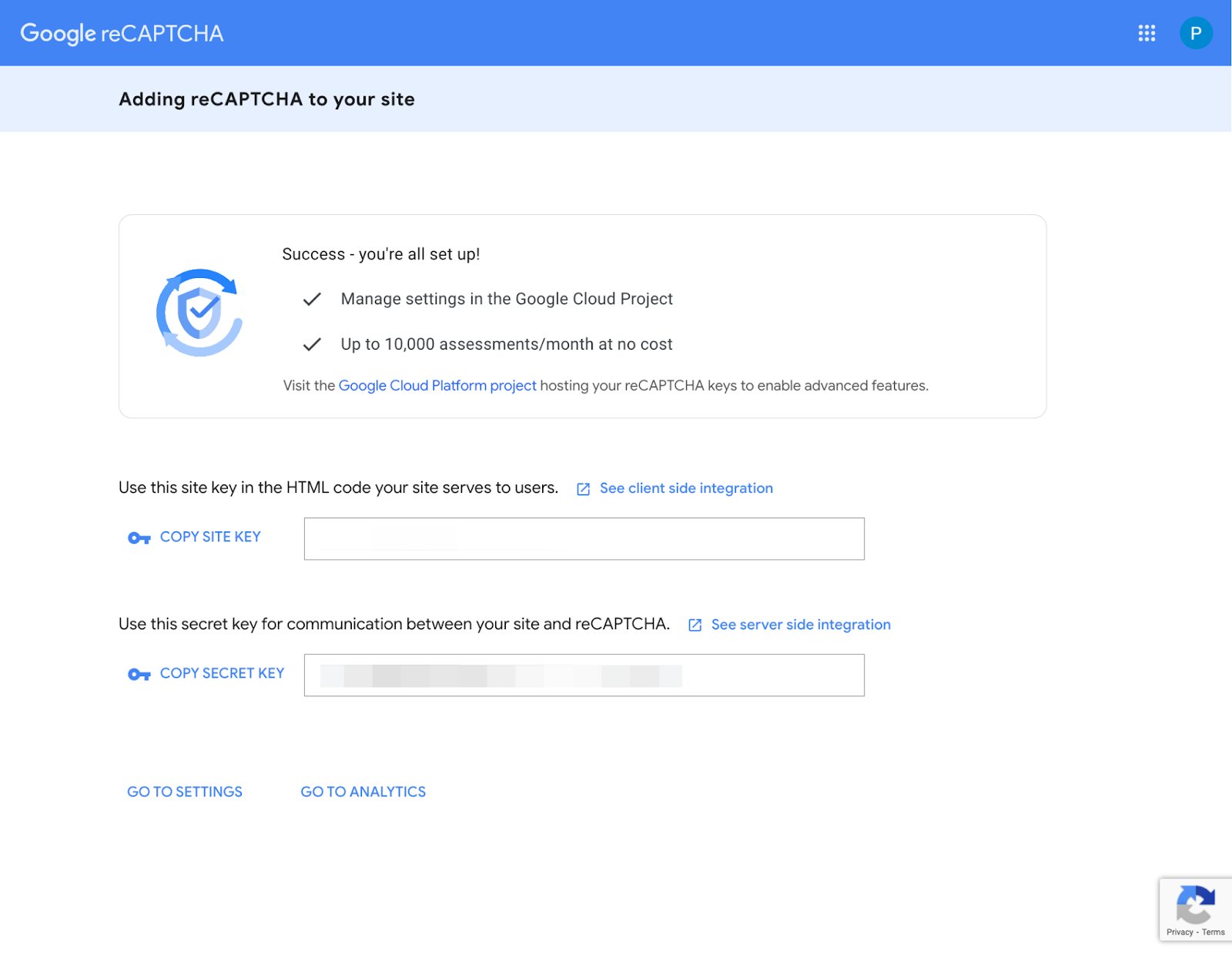Click inside the secret key field

tap(584, 675)
